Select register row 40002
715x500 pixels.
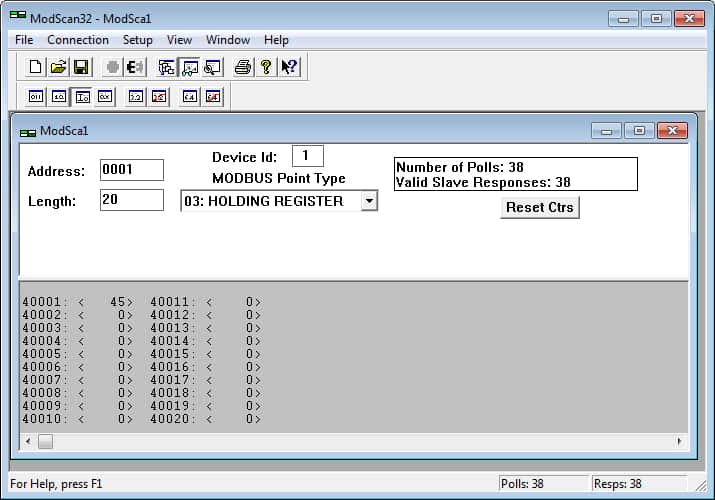click(x=78, y=315)
